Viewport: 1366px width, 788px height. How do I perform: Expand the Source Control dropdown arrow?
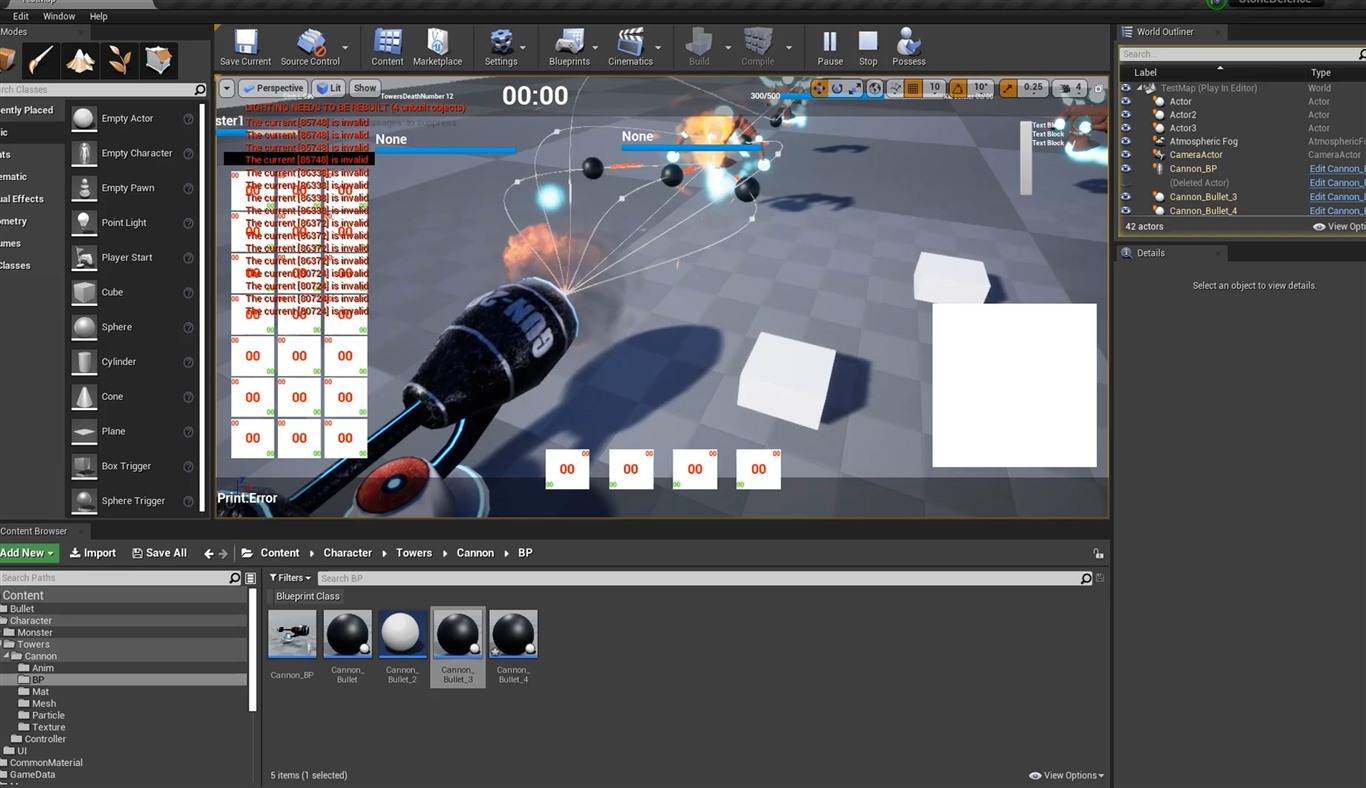click(345, 47)
